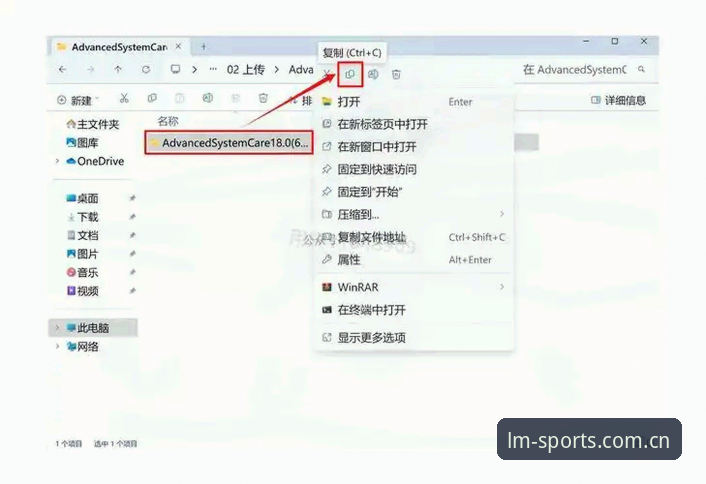Viewport: 706px width, 484px height.
Task: Click the Copy icon in Explorer toolbar
Action: click(x=152, y=98)
